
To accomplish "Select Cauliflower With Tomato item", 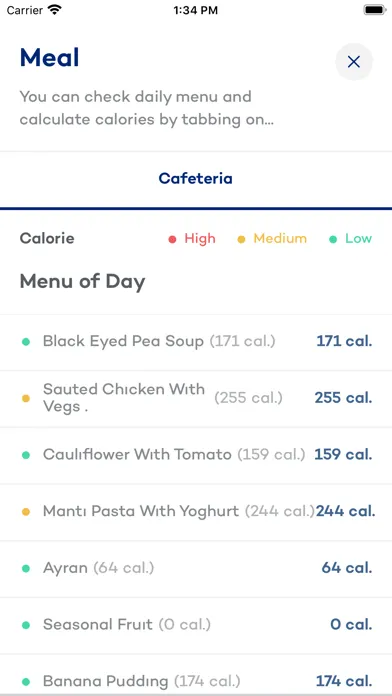I will (196, 455).
